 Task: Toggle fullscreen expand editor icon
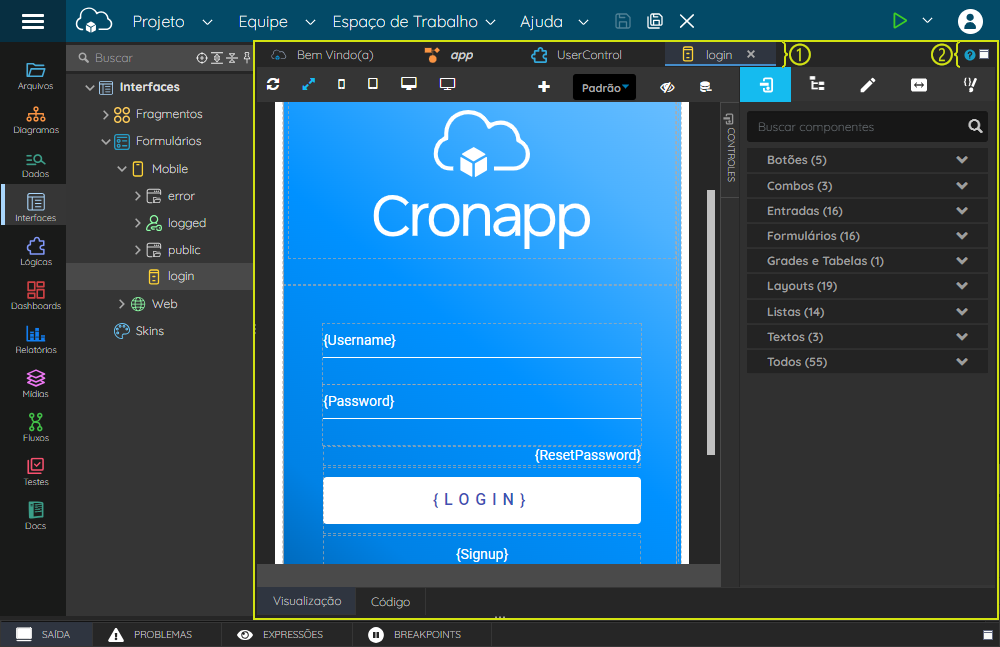309,84
